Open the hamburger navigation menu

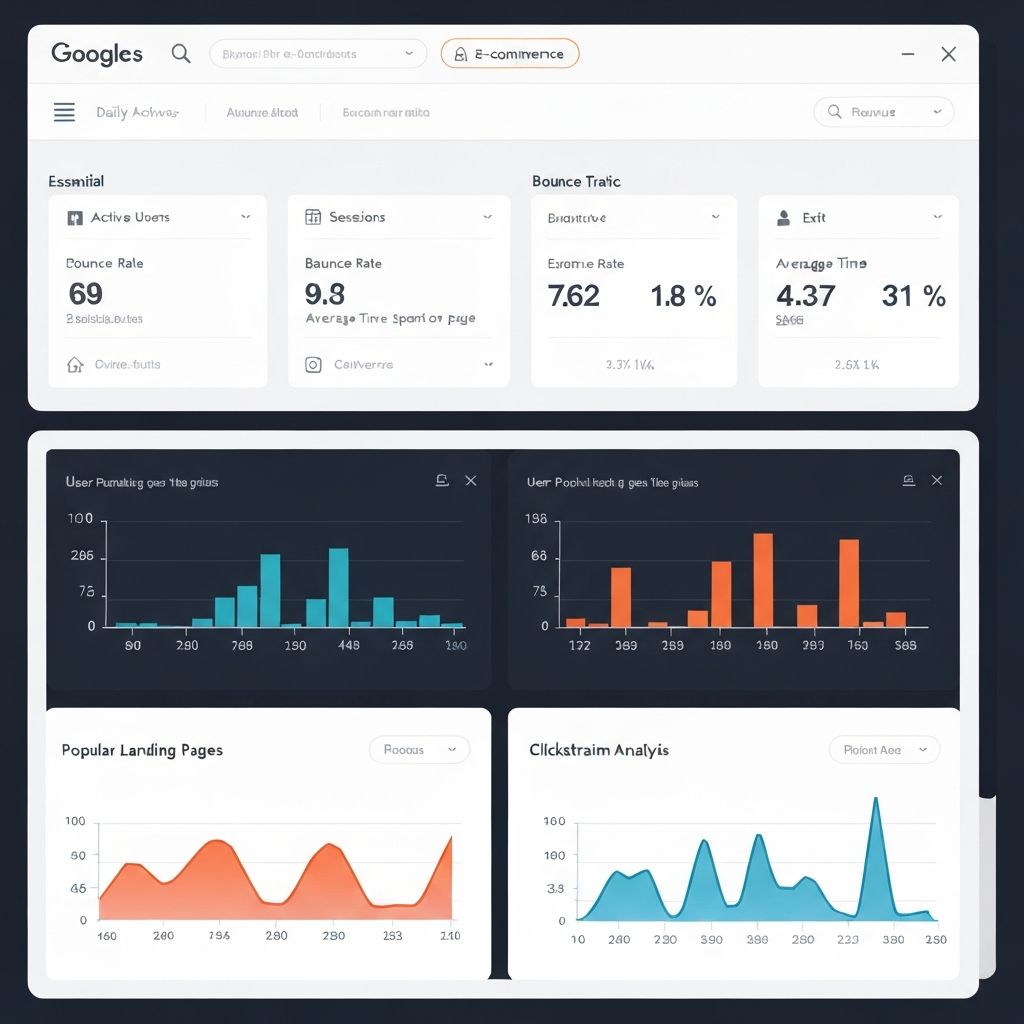(64, 112)
